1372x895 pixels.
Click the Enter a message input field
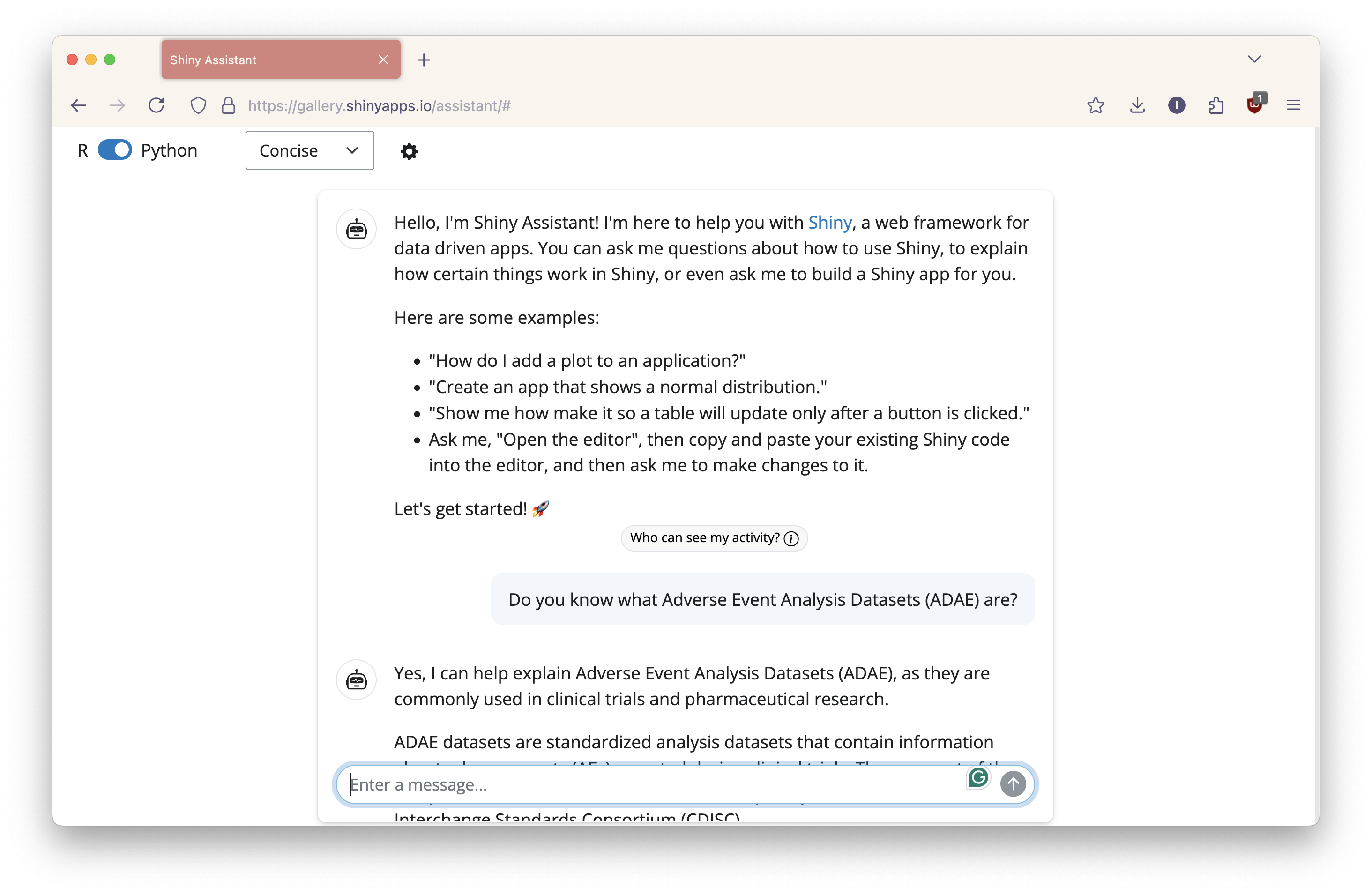pyautogui.click(x=651, y=784)
